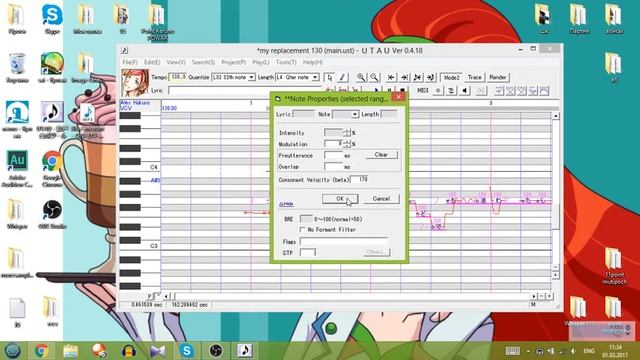Viewport: 640px width, 360px height.
Task: Click the Consonant Velocity field showing 179
Action: pos(360,180)
